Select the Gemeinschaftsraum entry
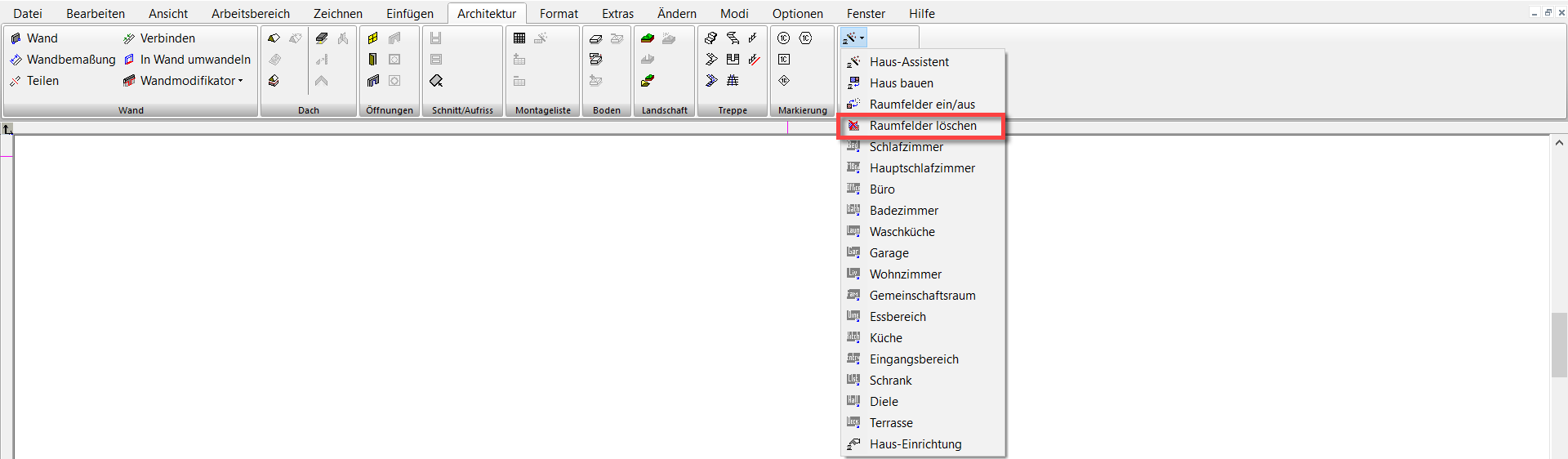Image resolution: width=1568 pixels, height=459 pixels. tap(923, 296)
